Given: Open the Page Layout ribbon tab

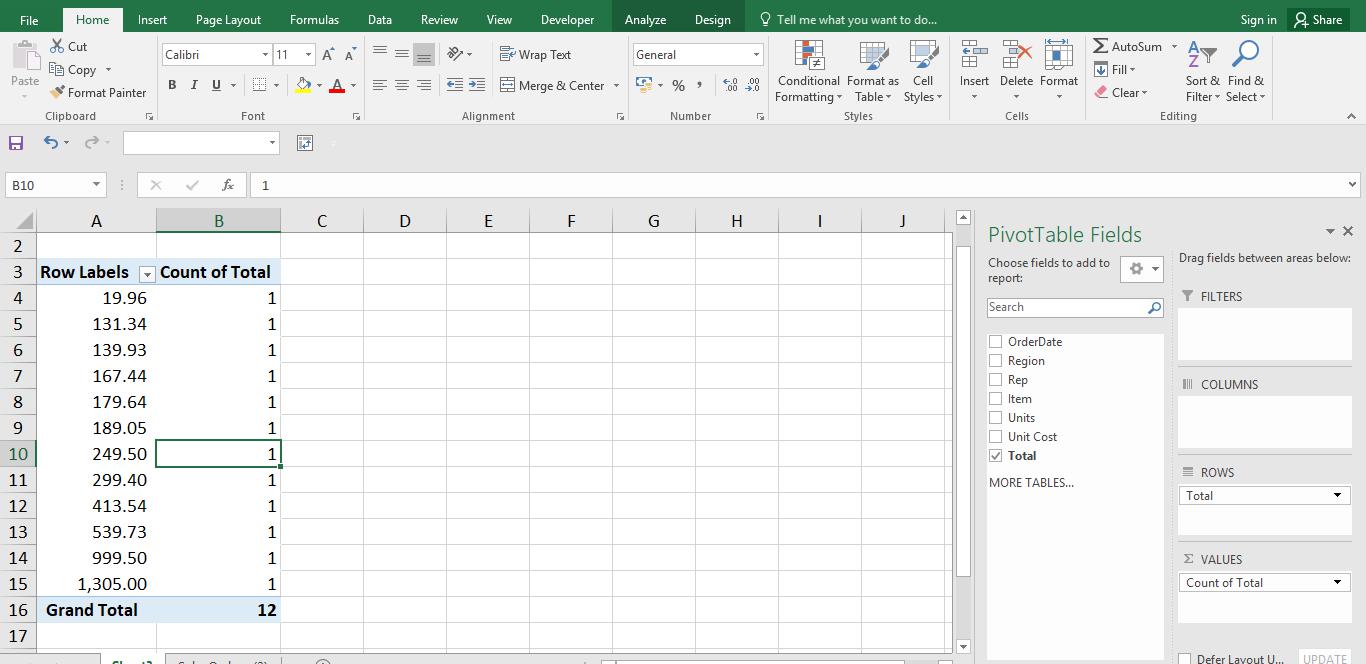Looking at the screenshot, I should pyautogui.click(x=226, y=18).
